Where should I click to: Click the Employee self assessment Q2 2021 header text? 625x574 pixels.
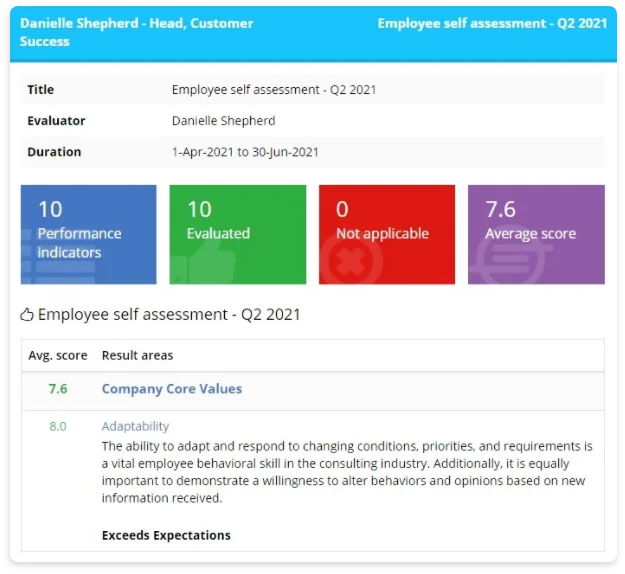pos(492,23)
